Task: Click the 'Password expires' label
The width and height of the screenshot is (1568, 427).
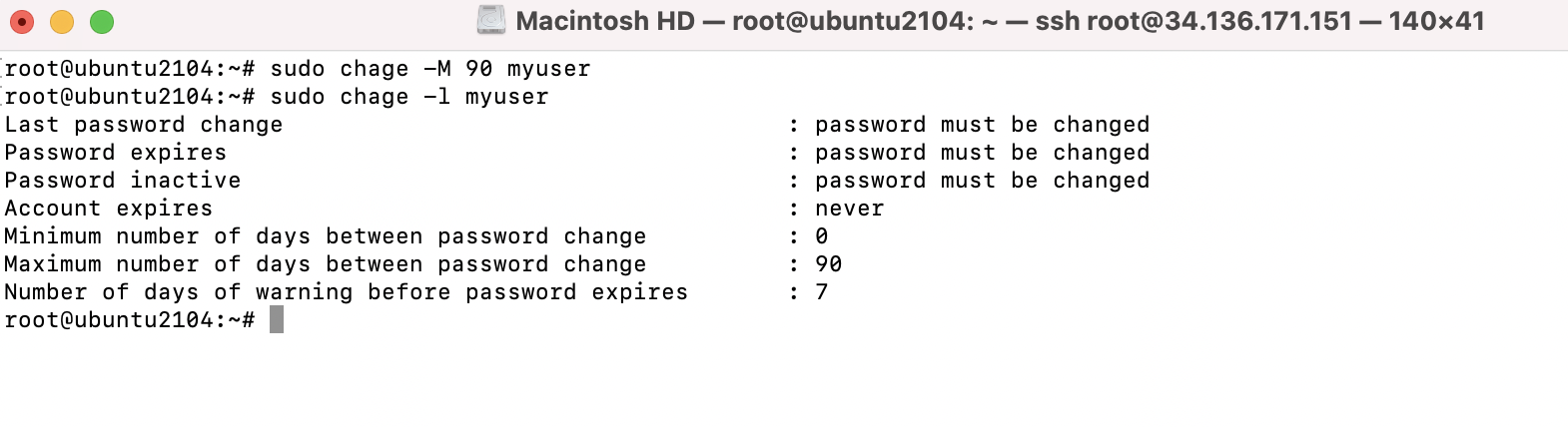Action: (x=116, y=153)
